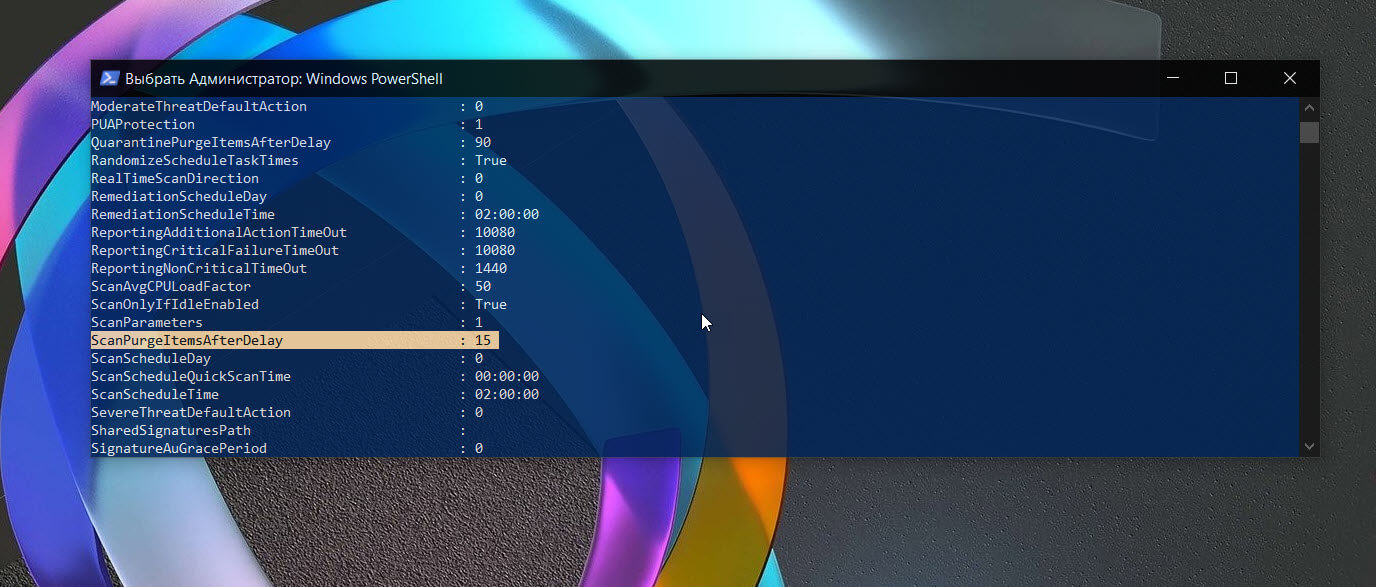Close the PowerShell window
The width and height of the screenshot is (1376, 587).
coord(1290,78)
